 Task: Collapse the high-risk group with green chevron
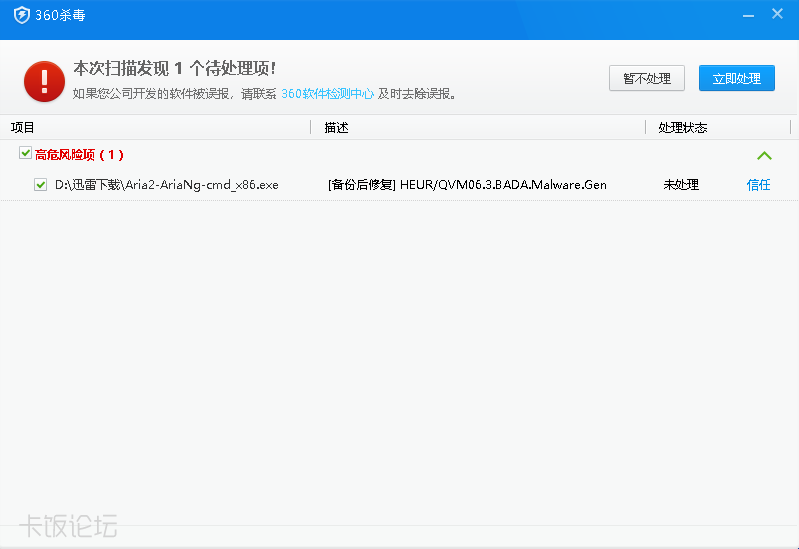(764, 155)
